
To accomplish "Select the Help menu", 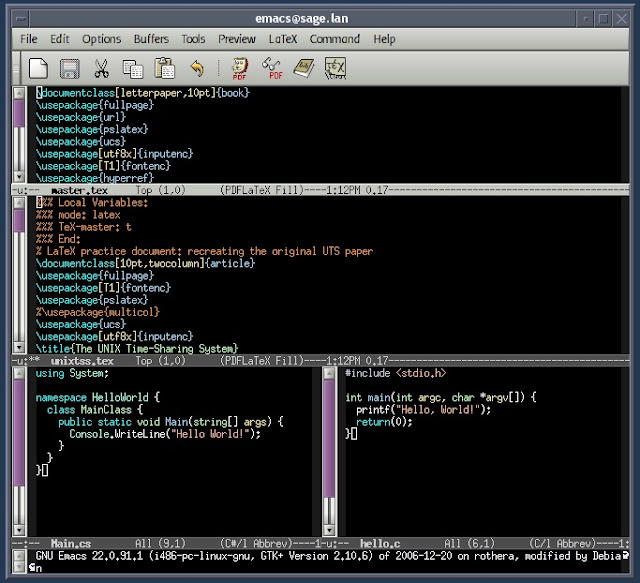I will coord(385,39).
